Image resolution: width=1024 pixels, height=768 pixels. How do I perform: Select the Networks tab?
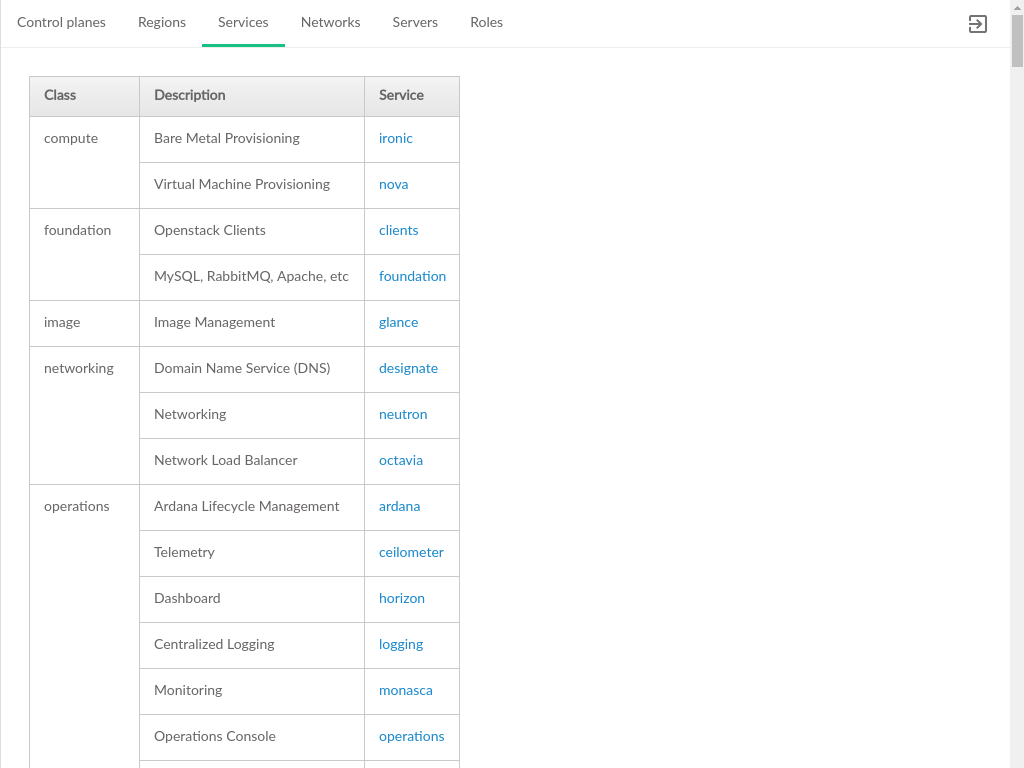point(330,22)
